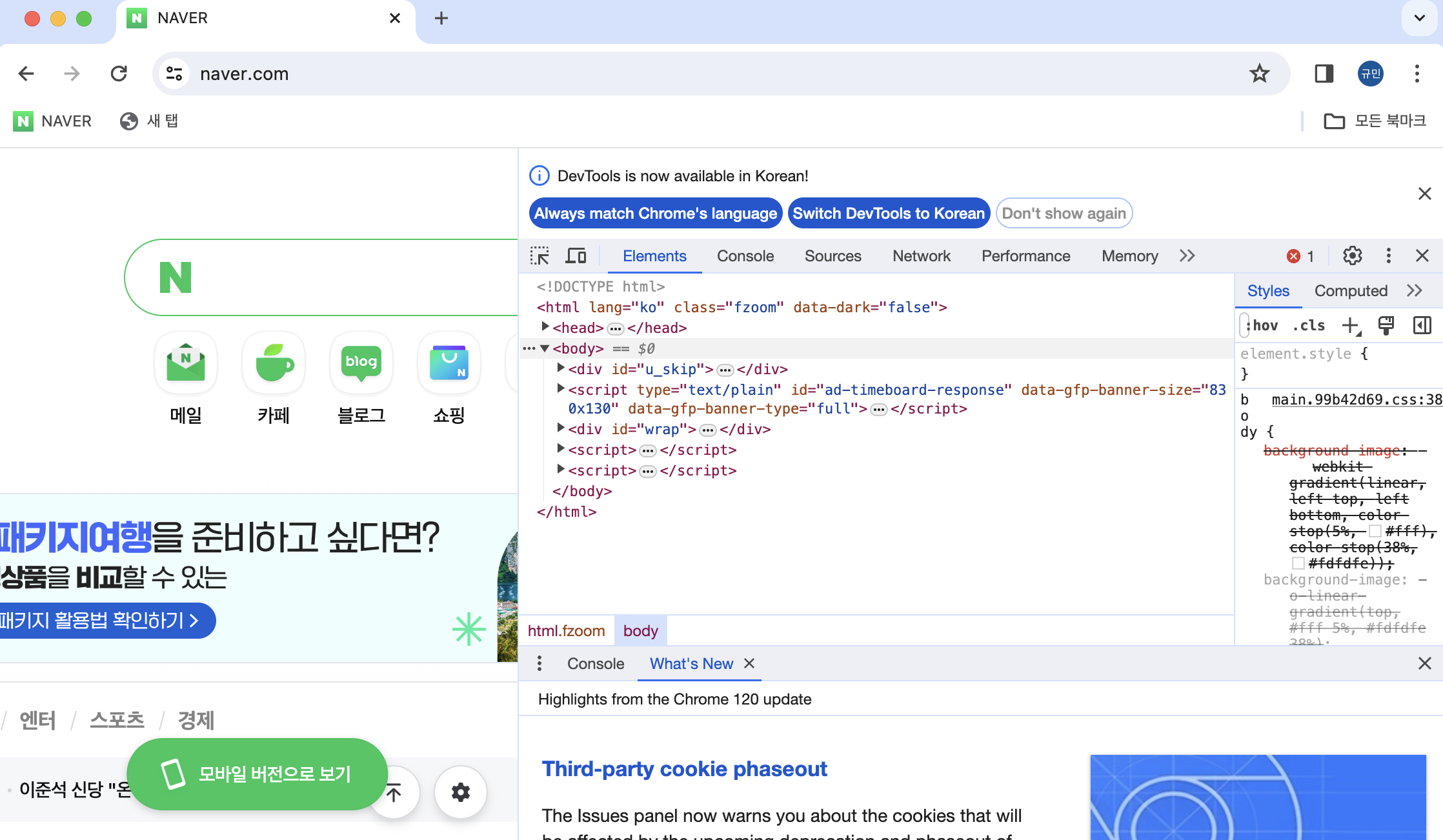The height and width of the screenshot is (840, 1443).
Task: Open the Chrome side panel icon
Action: point(1324,74)
